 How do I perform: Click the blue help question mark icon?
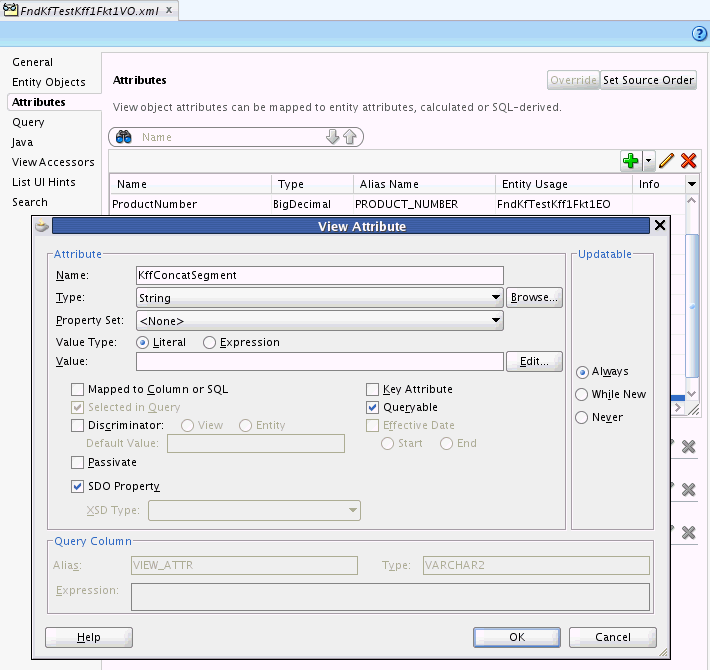[x=699, y=34]
